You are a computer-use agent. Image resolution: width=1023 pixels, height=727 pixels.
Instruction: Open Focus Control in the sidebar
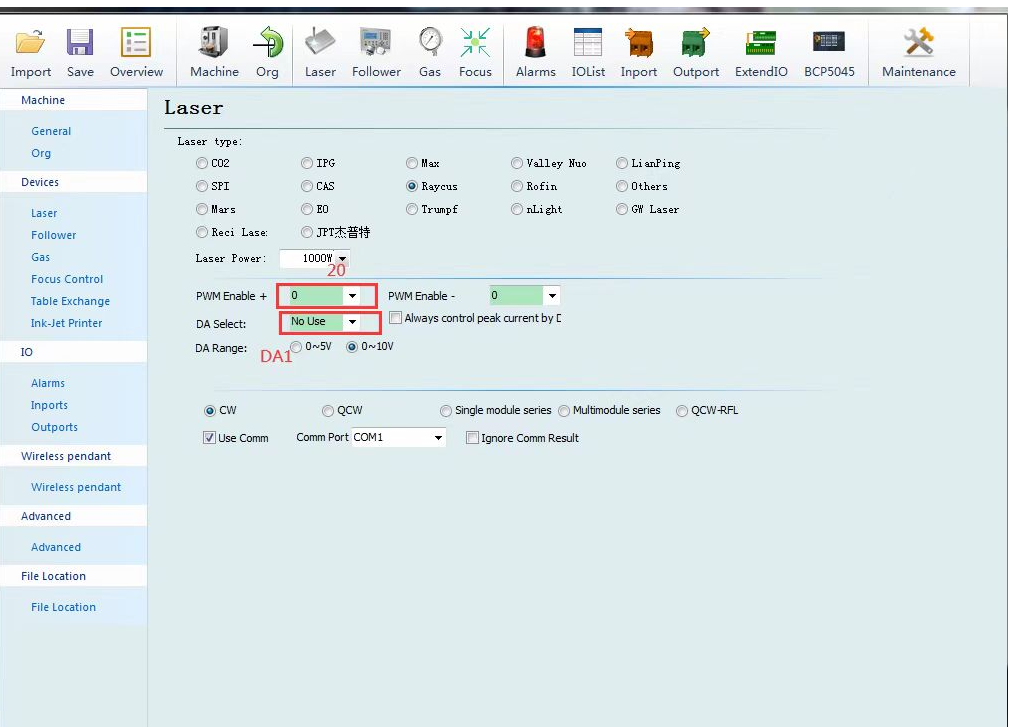[67, 279]
